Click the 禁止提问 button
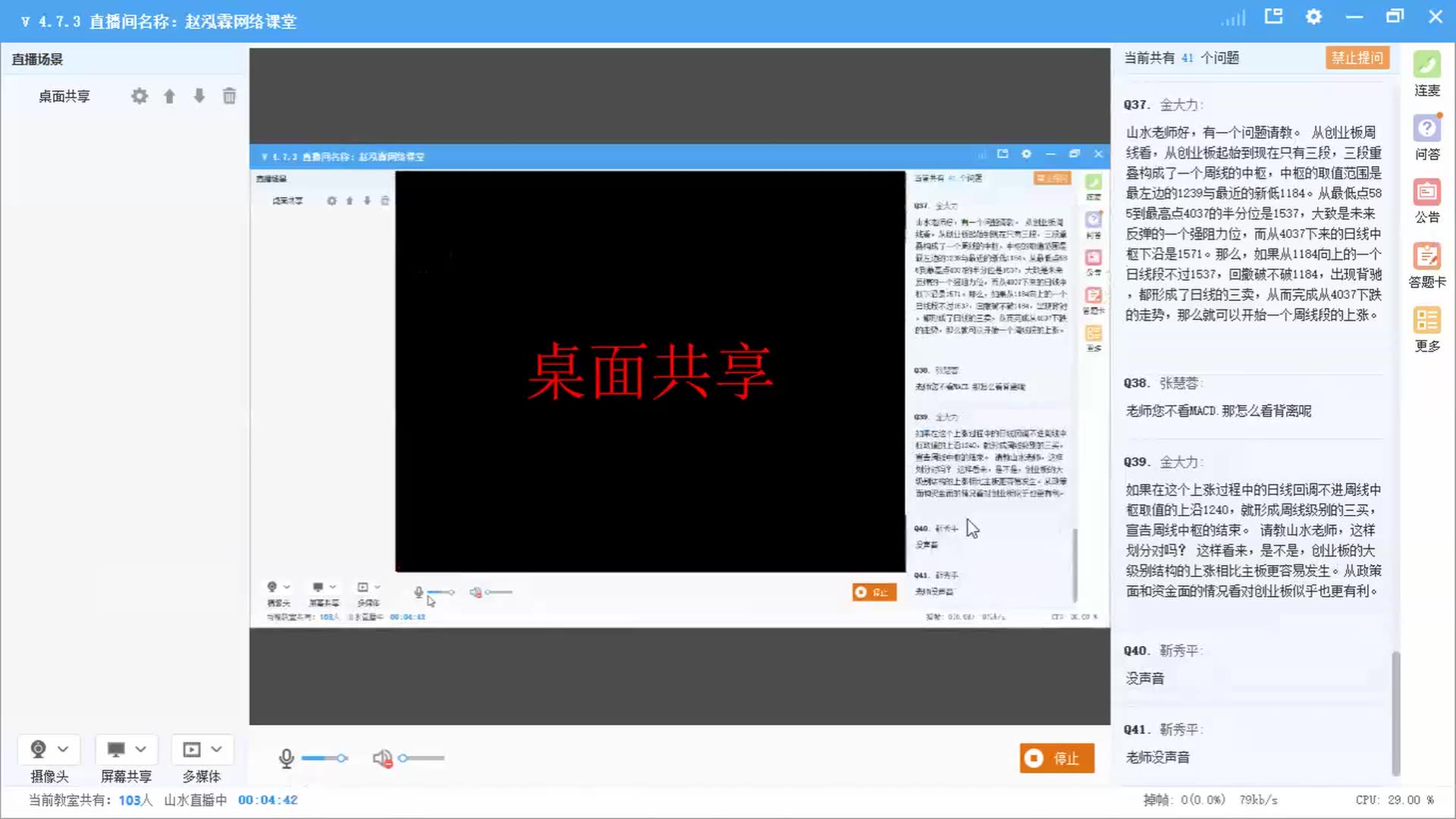1456x819 pixels. [1357, 58]
